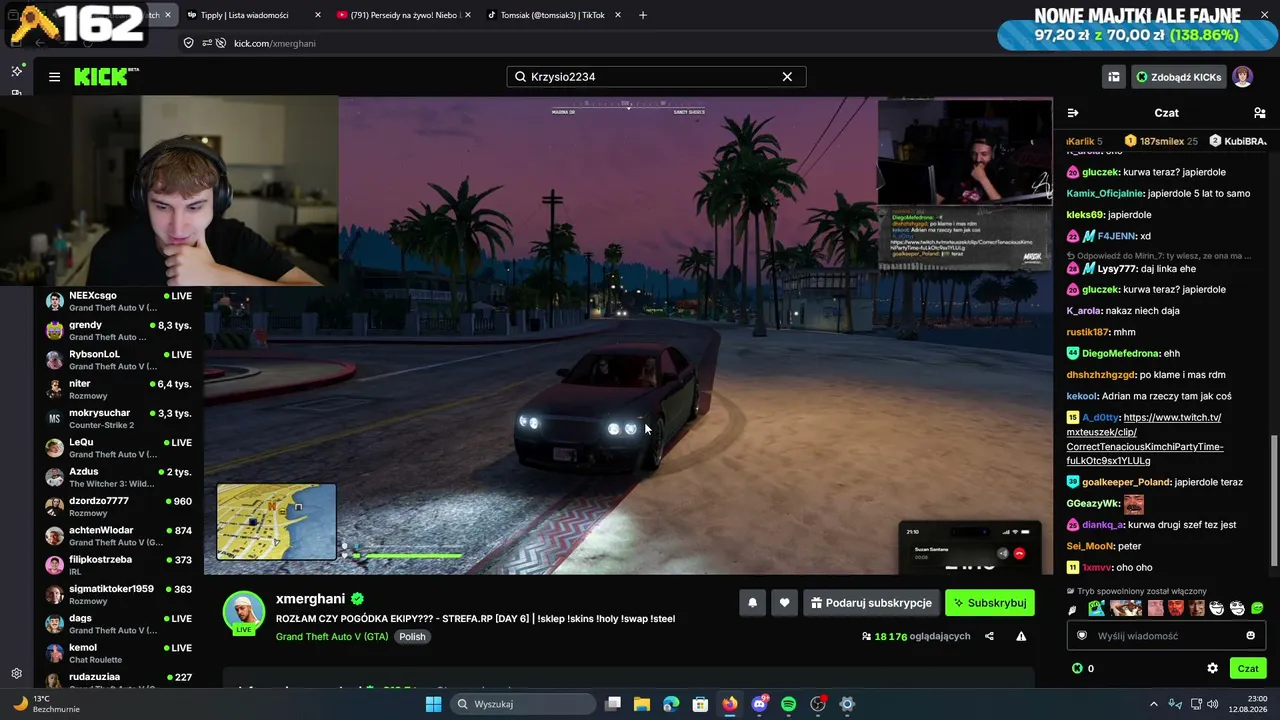Screen dimensions: 1280x720
Task: Open the twitch.tv clip link in chat
Action: tap(1145, 439)
